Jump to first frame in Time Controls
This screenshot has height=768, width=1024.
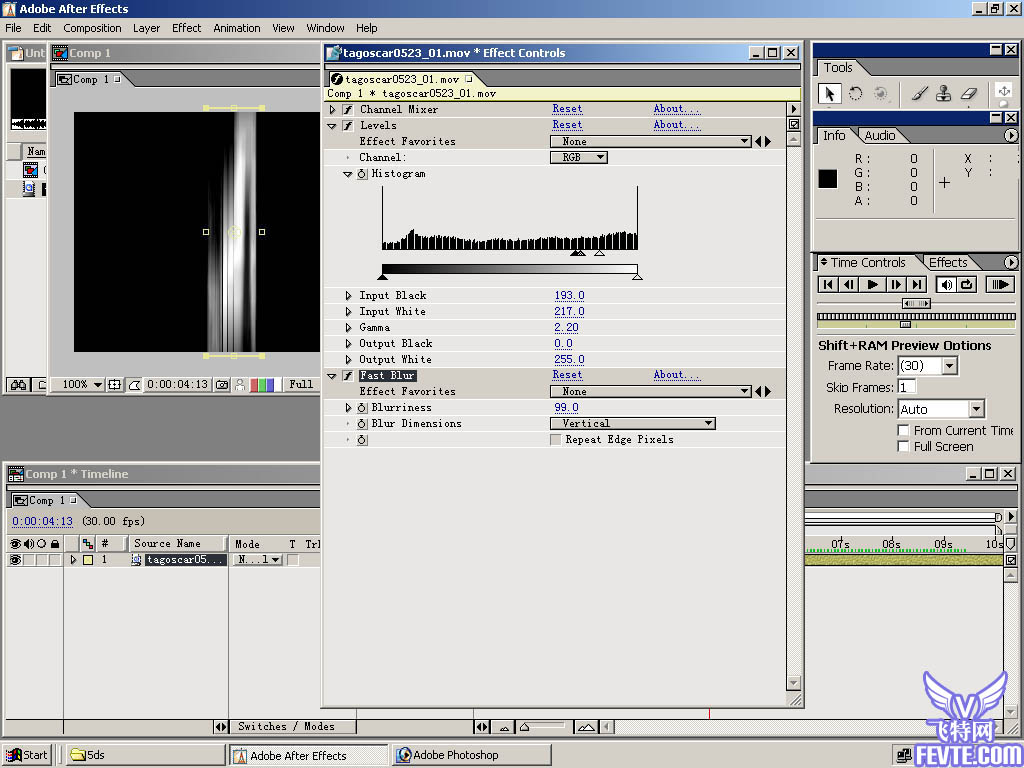[x=828, y=284]
